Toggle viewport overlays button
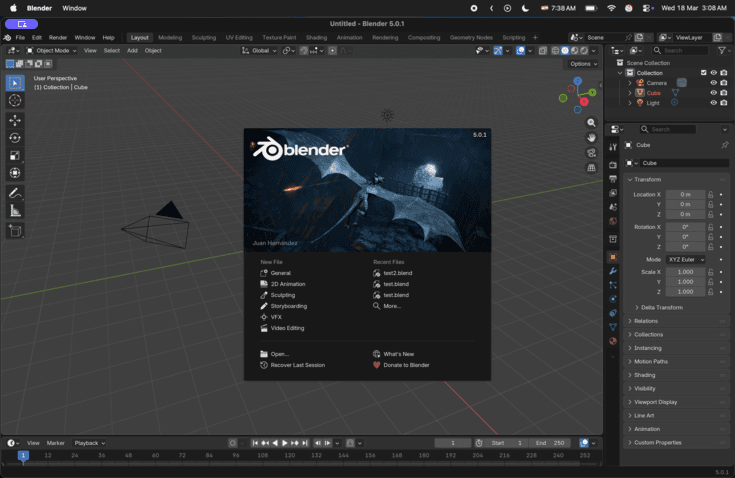The width and height of the screenshot is (735, 478). (520, 51)
